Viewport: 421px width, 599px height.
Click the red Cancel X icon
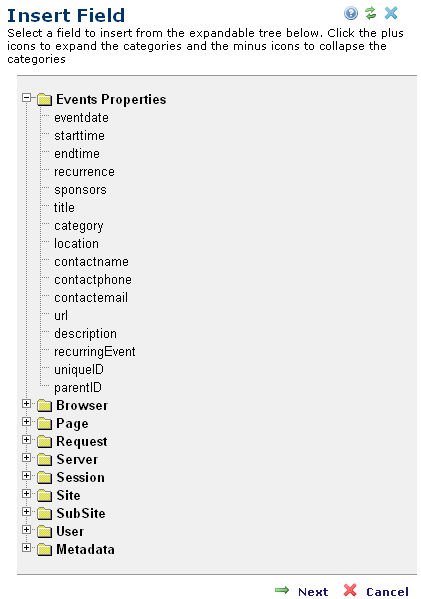[350, 590]
